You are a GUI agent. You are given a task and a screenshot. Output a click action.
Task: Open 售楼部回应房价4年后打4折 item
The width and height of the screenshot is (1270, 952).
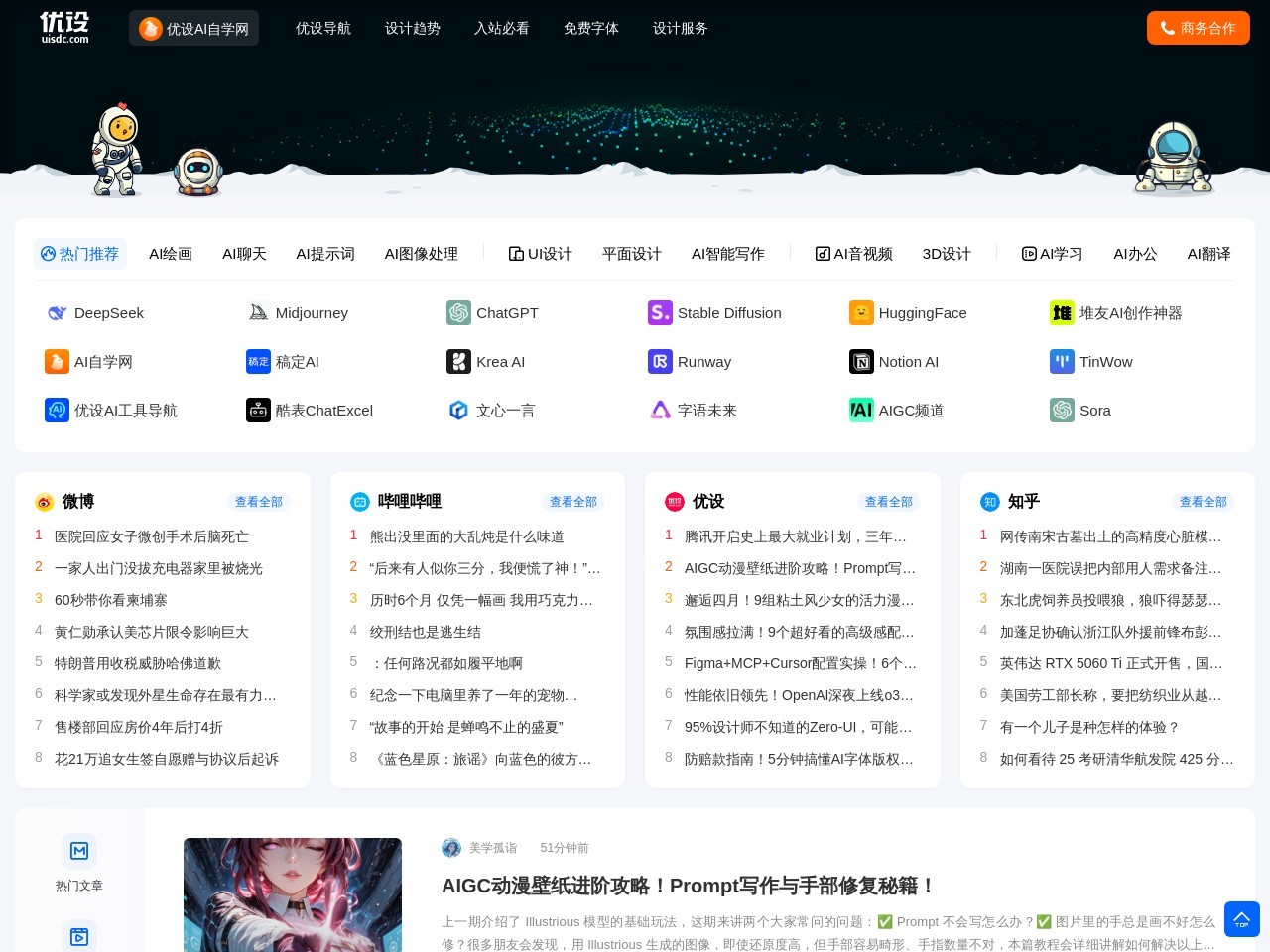(x=139, y=727)
